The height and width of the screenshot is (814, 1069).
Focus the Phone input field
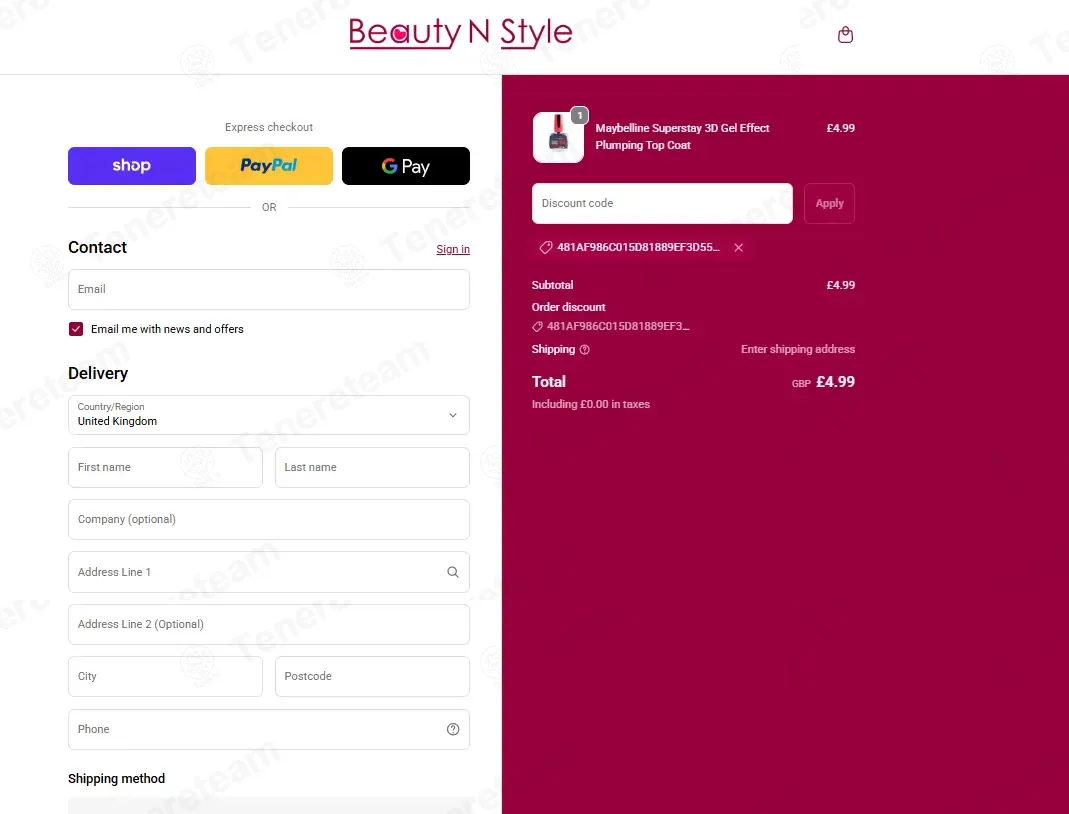tap(269, 729)
